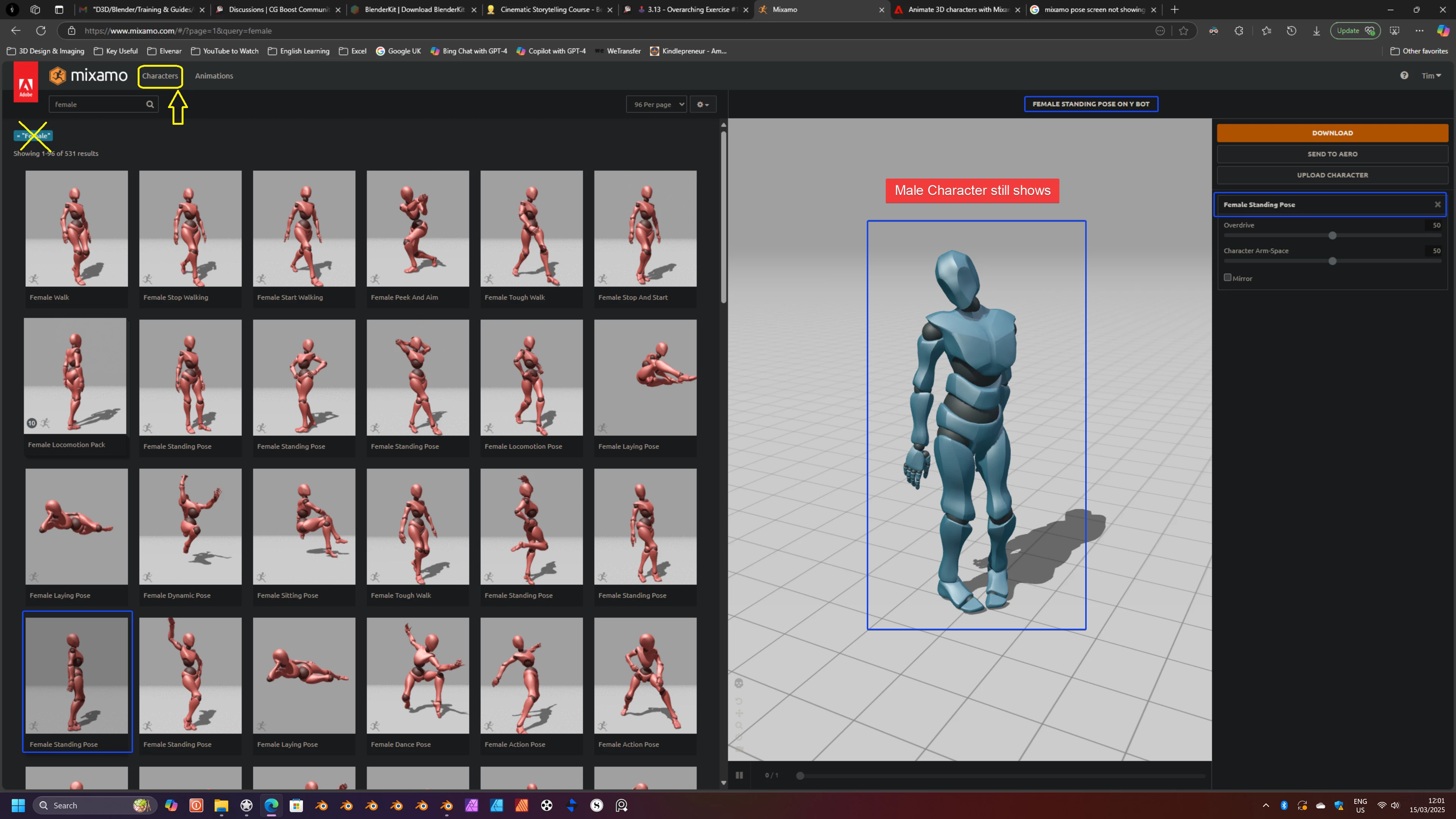Open the Tim account menu

[1431, 76]
